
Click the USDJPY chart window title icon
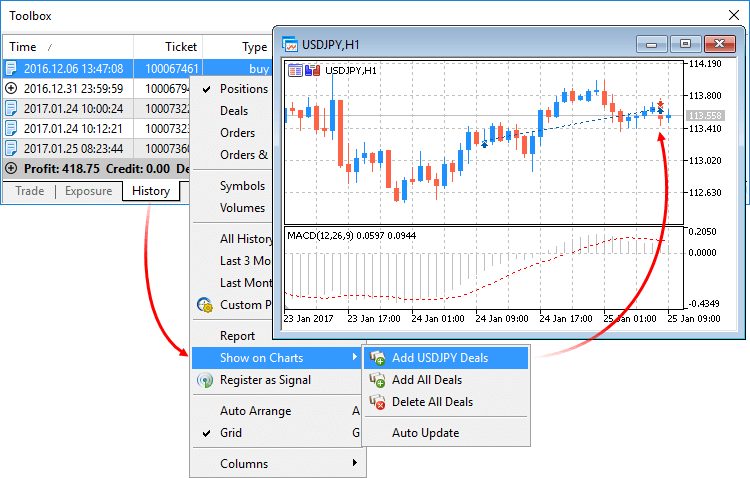[289, 44]
